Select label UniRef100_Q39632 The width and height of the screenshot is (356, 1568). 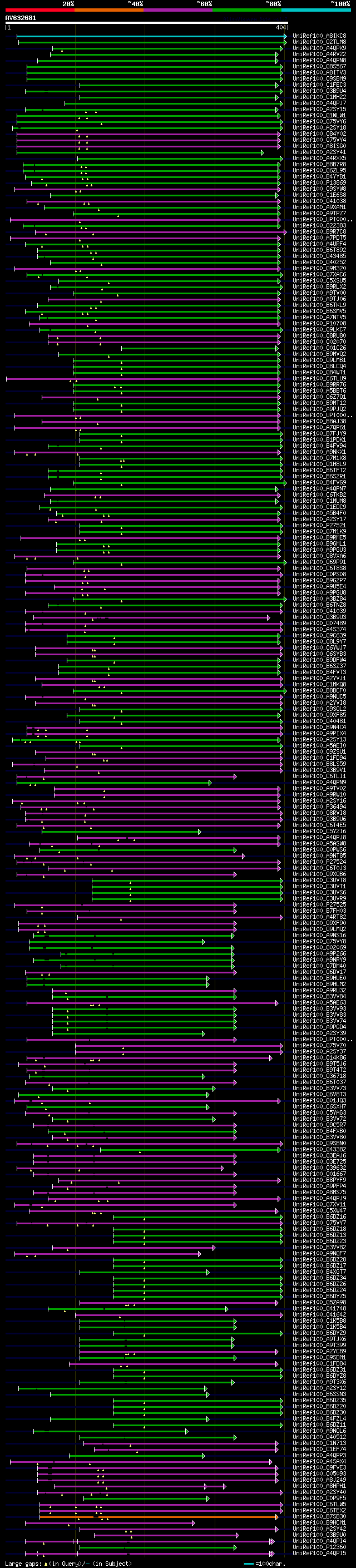(319, 1168)
